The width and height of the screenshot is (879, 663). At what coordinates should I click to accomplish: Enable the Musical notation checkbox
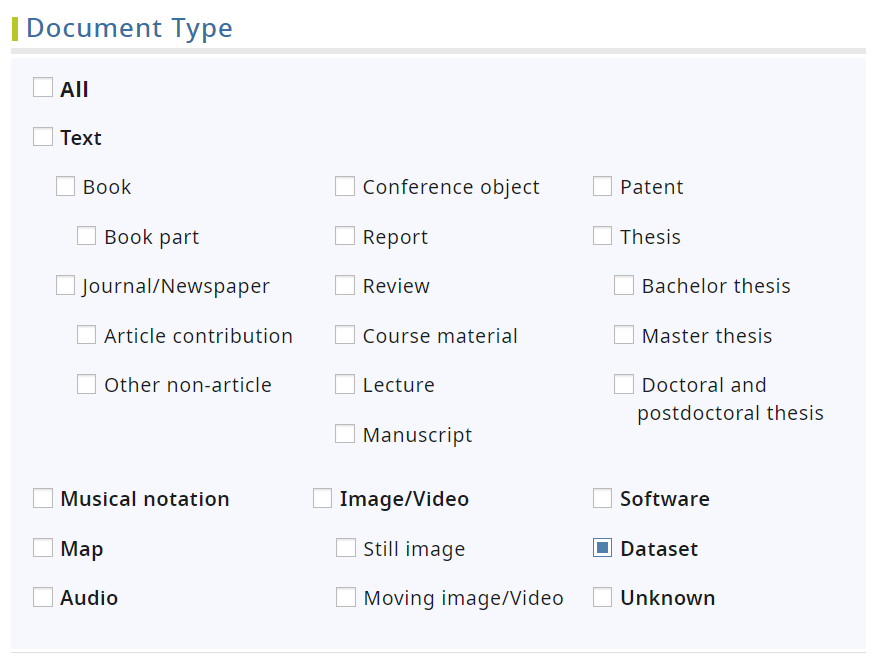[x=43, y=498]
